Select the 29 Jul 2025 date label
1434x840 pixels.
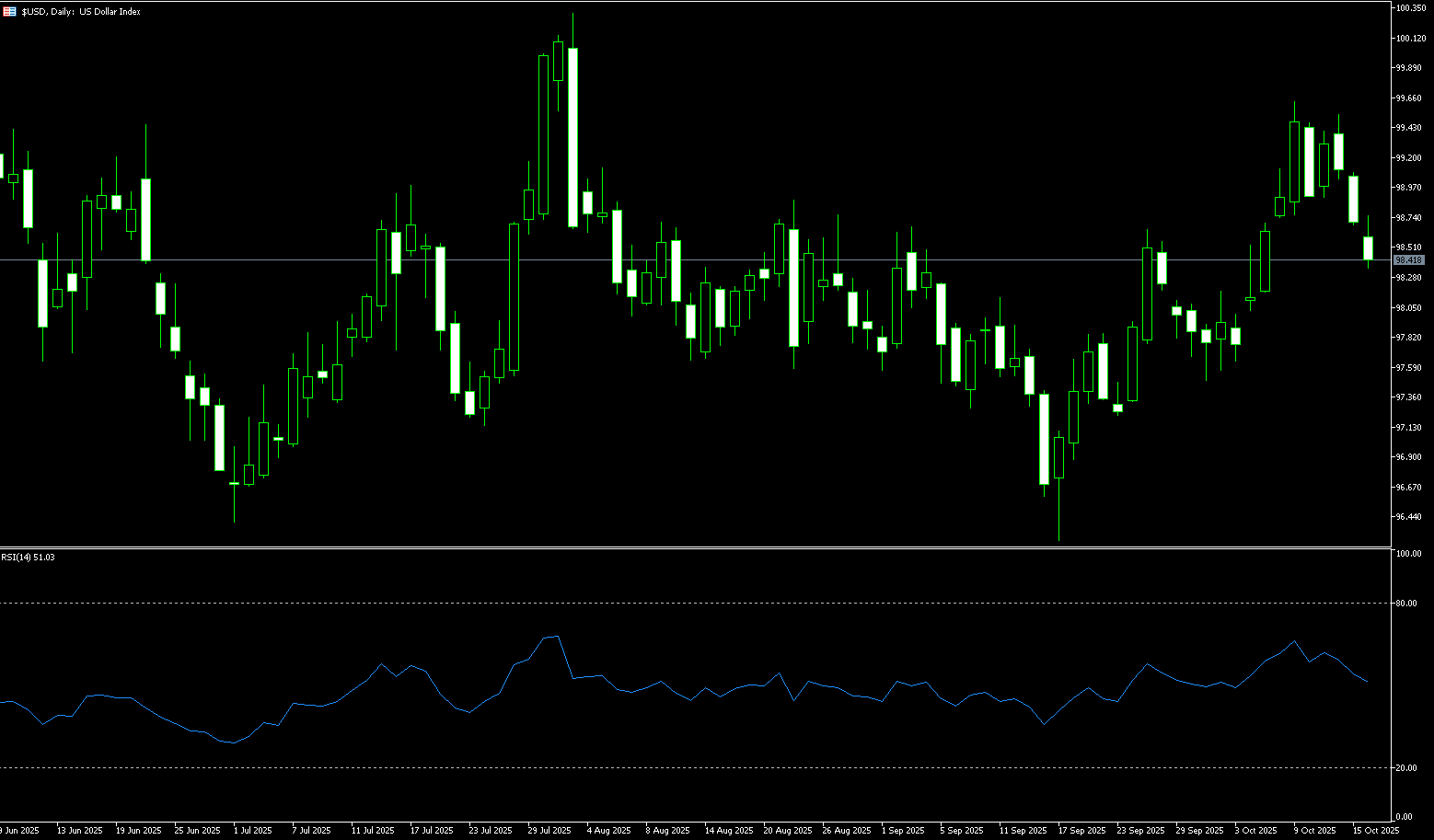(549, 831)
